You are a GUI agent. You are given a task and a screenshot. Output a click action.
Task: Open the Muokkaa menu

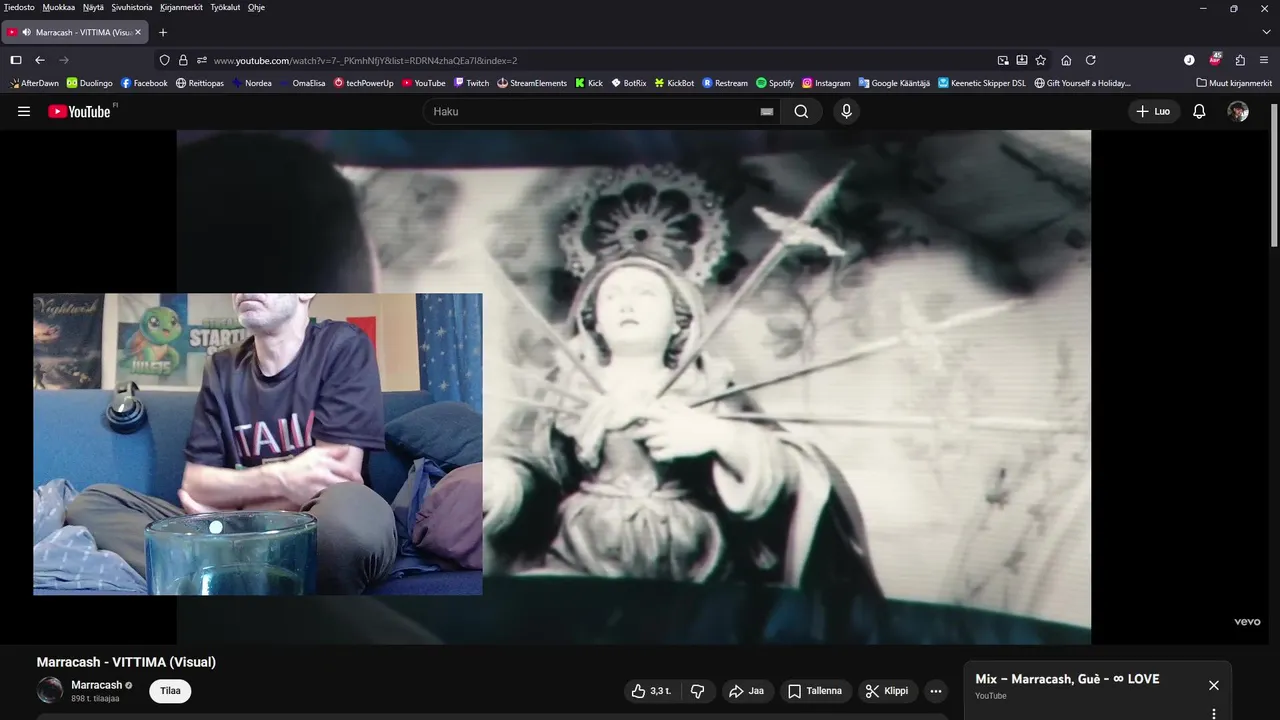pyautogui.click(x=59, y=7)
